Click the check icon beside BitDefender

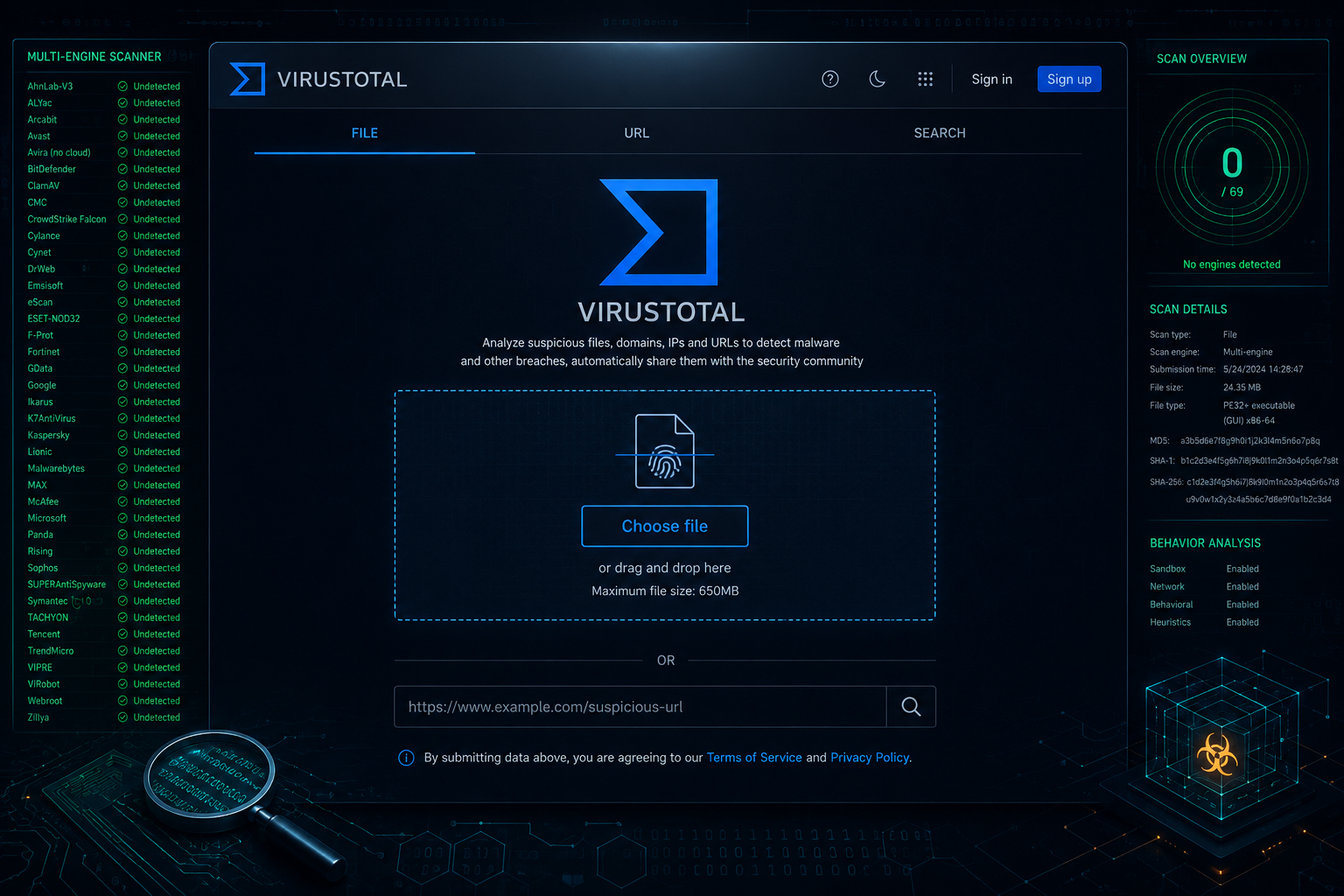coord(122,170)
